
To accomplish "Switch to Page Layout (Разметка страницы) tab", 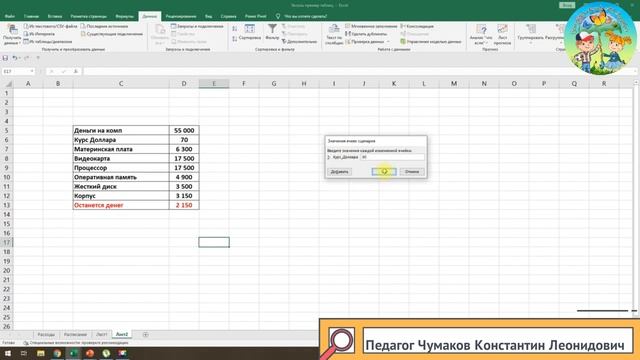I will [x=89, y=16].
